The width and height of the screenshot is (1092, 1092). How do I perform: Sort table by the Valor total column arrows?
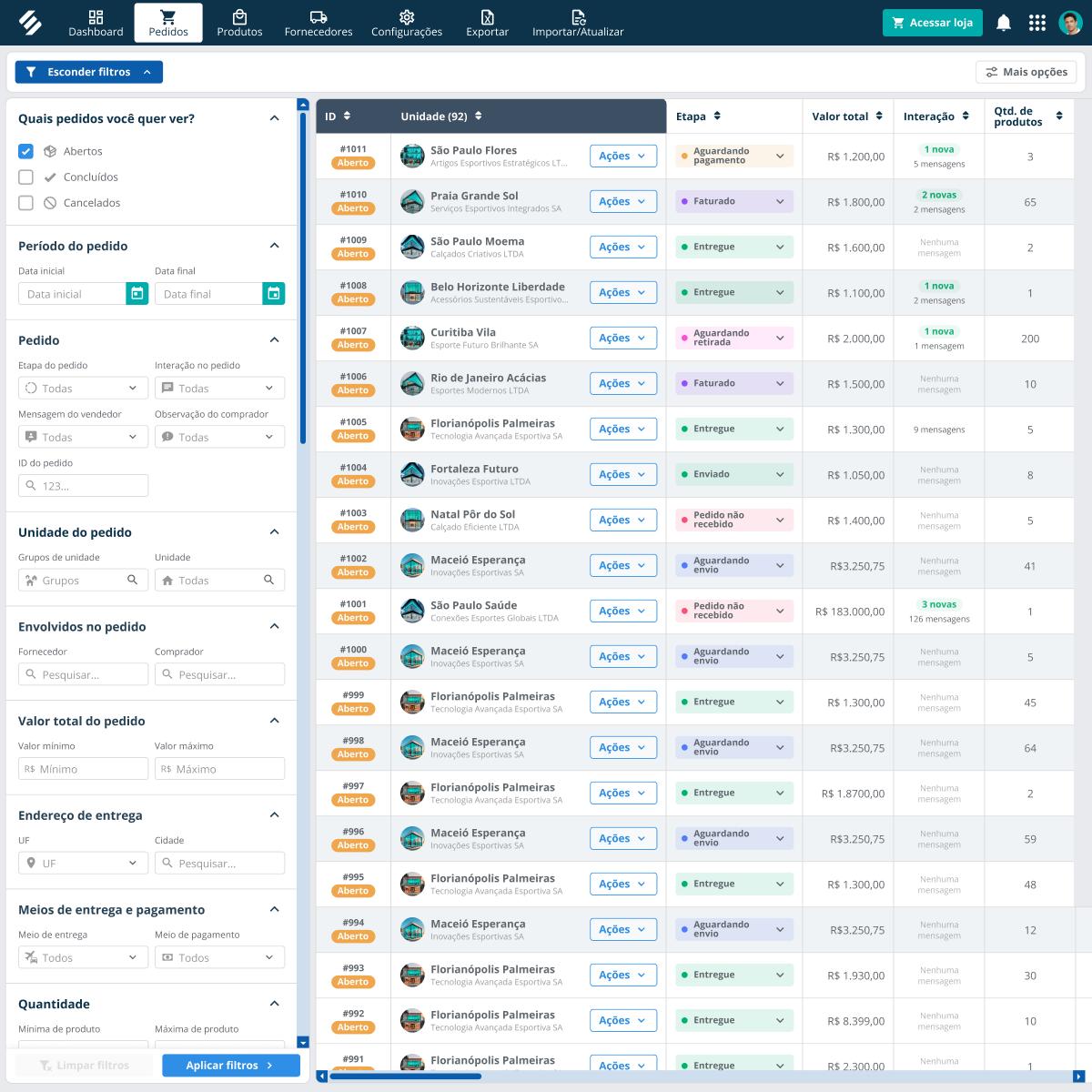(878, 116)
